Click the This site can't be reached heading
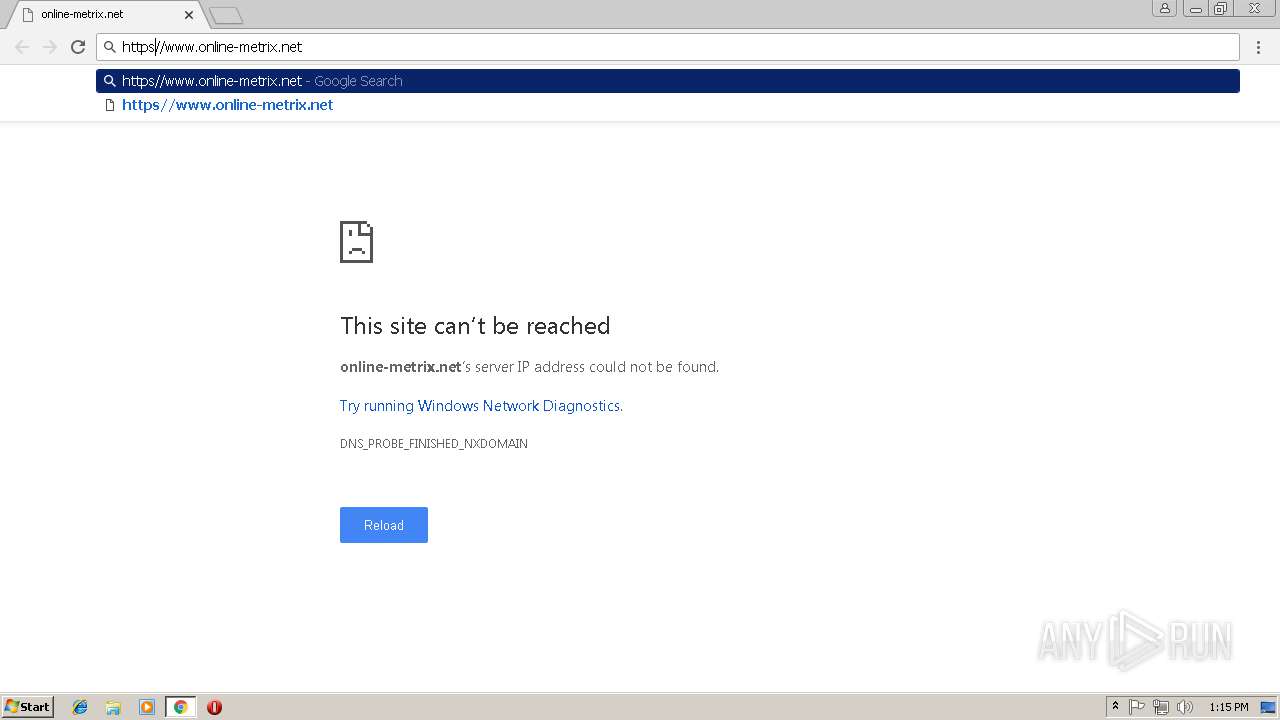 pyautogui.click(x=475, y=326)
